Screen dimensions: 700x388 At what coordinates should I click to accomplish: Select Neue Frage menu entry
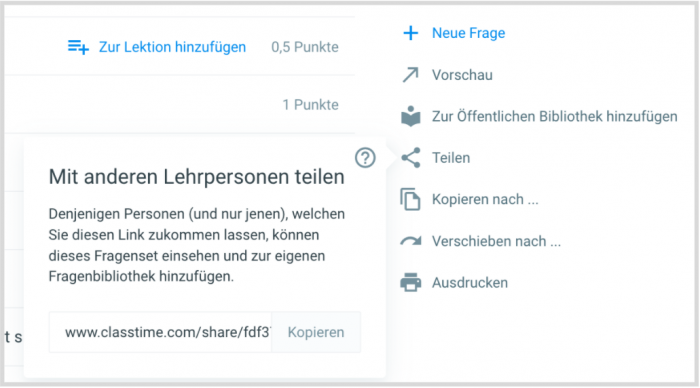pyautogui.click(x=468, y=33)
